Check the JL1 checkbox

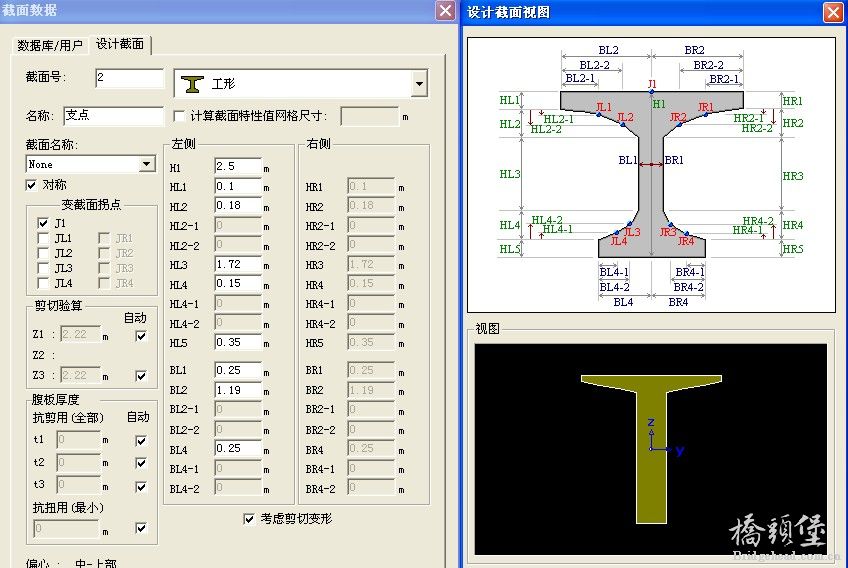43,238
